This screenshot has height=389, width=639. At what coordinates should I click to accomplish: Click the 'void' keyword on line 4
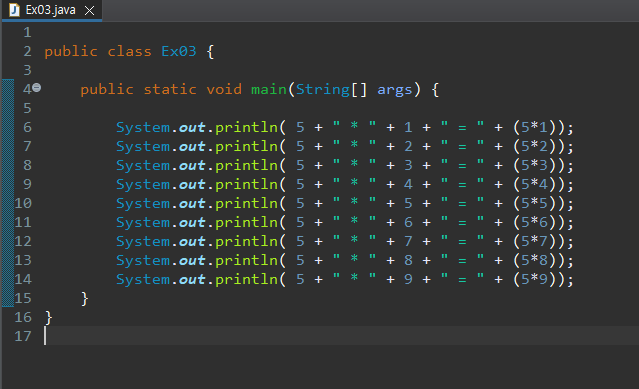(x=224, y=89)
